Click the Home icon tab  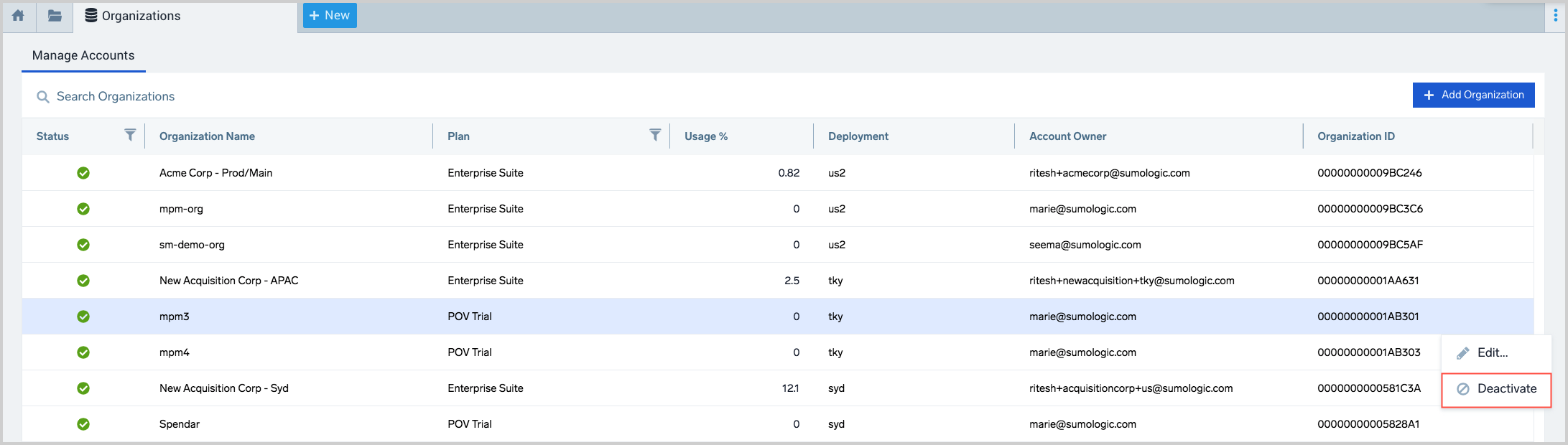click(19, 16)
